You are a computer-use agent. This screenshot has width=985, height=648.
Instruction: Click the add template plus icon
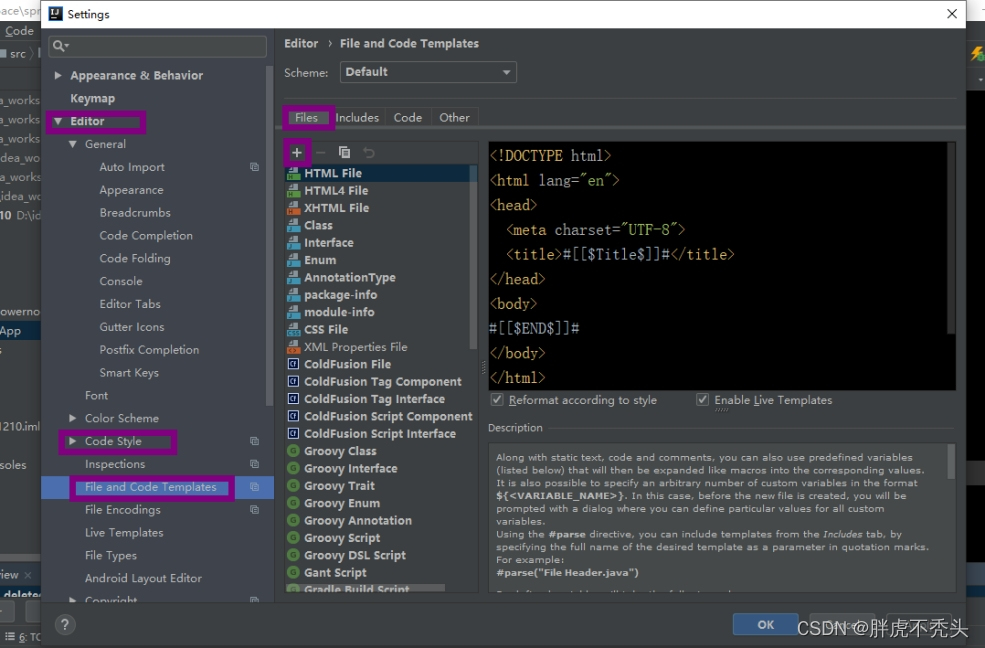point(297,153)
